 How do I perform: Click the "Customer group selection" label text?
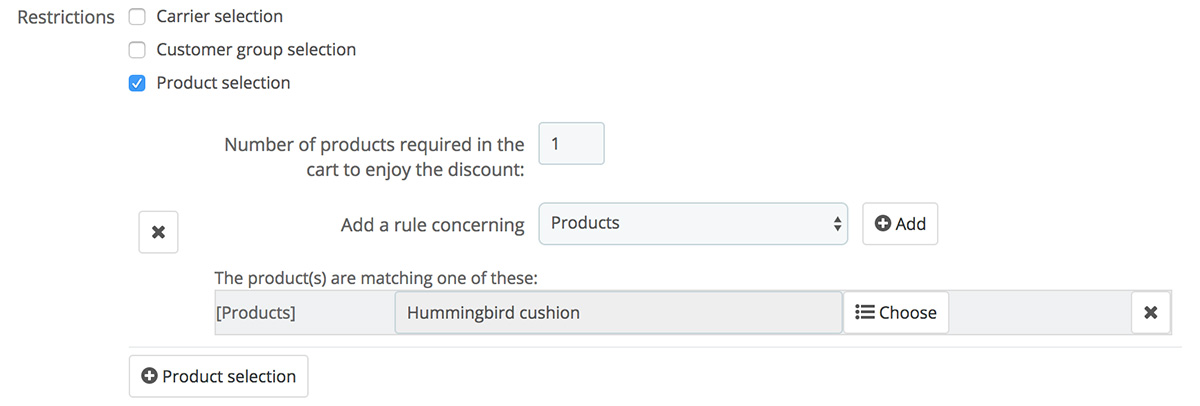click(256, 50)
